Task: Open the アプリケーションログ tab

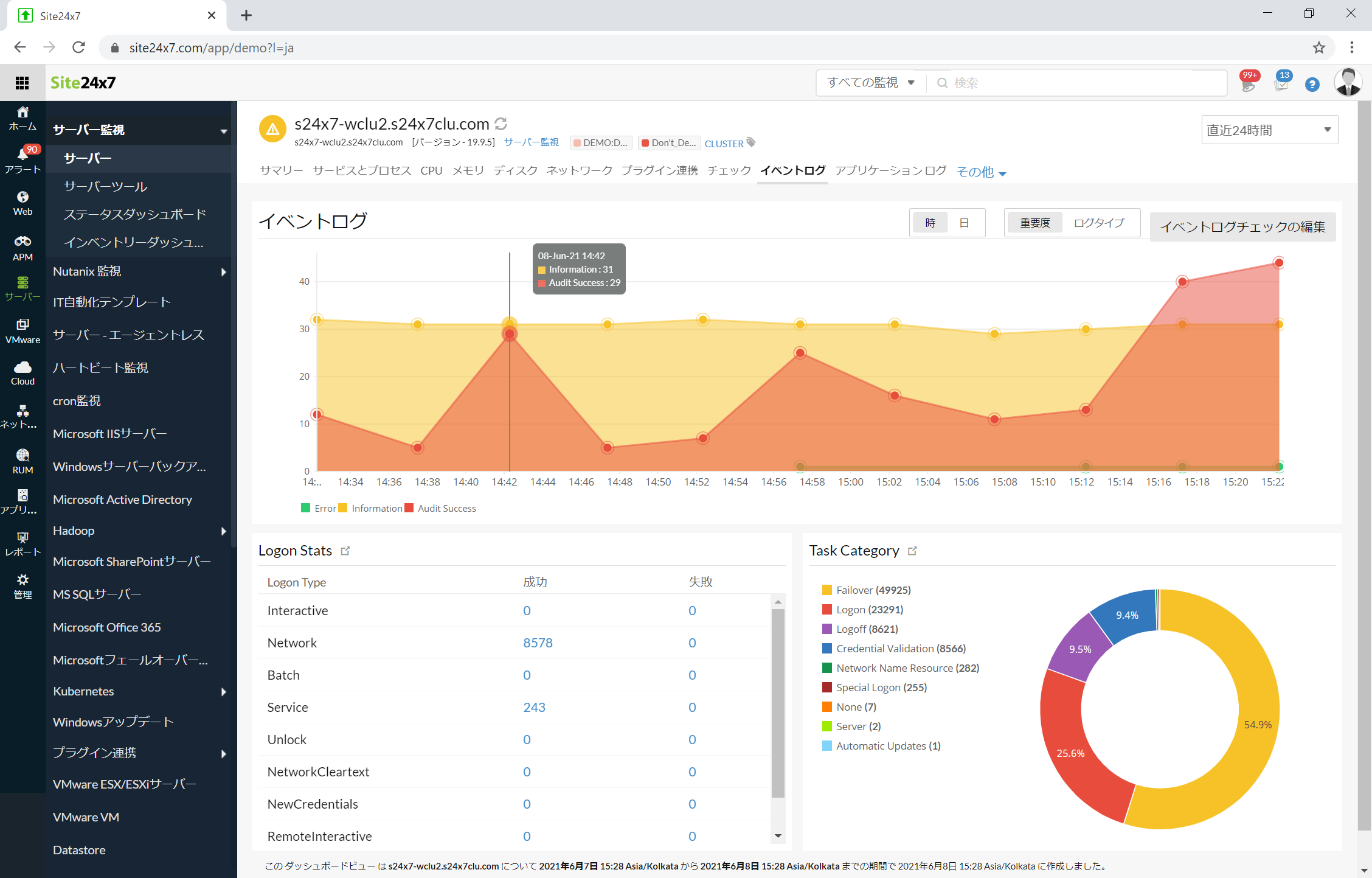Action: click(890, 171)
